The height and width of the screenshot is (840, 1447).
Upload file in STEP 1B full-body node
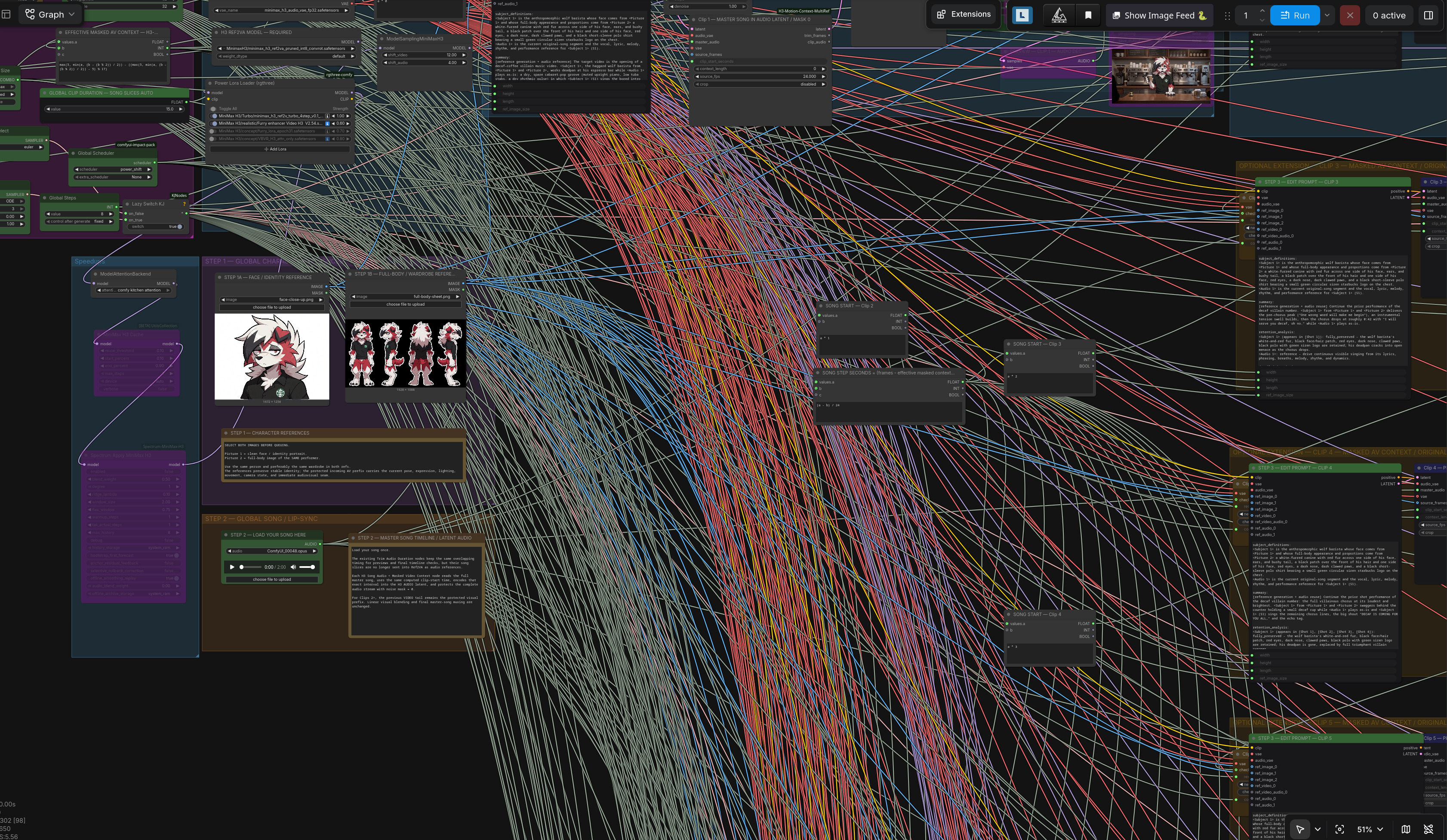point(406,304)
